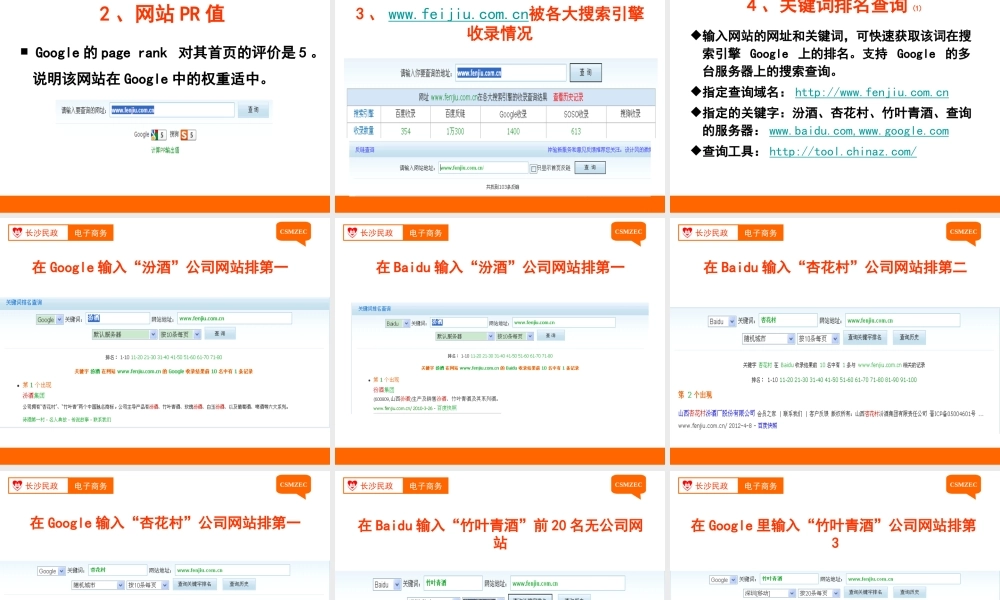Click the CSMZEC logo on the Baidu 竹叶青酒 slide
The image size is (1000, 600).
[x=630, y=484]
